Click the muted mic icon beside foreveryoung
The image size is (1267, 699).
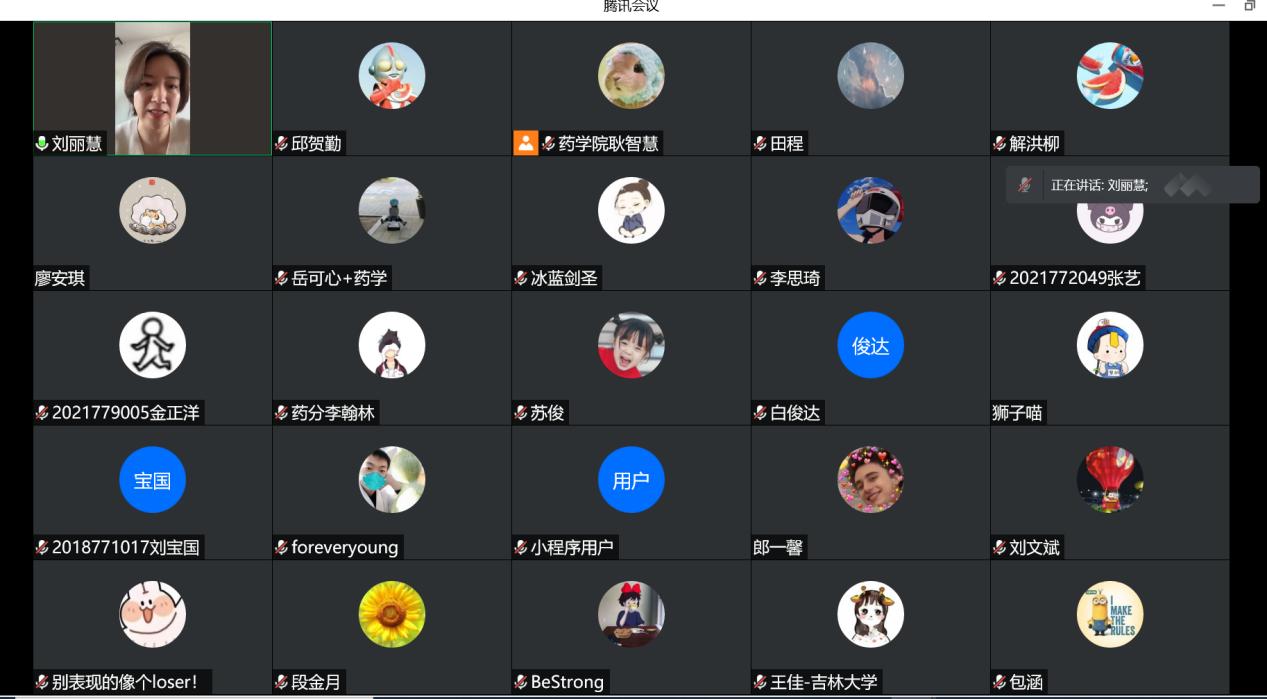281,547
